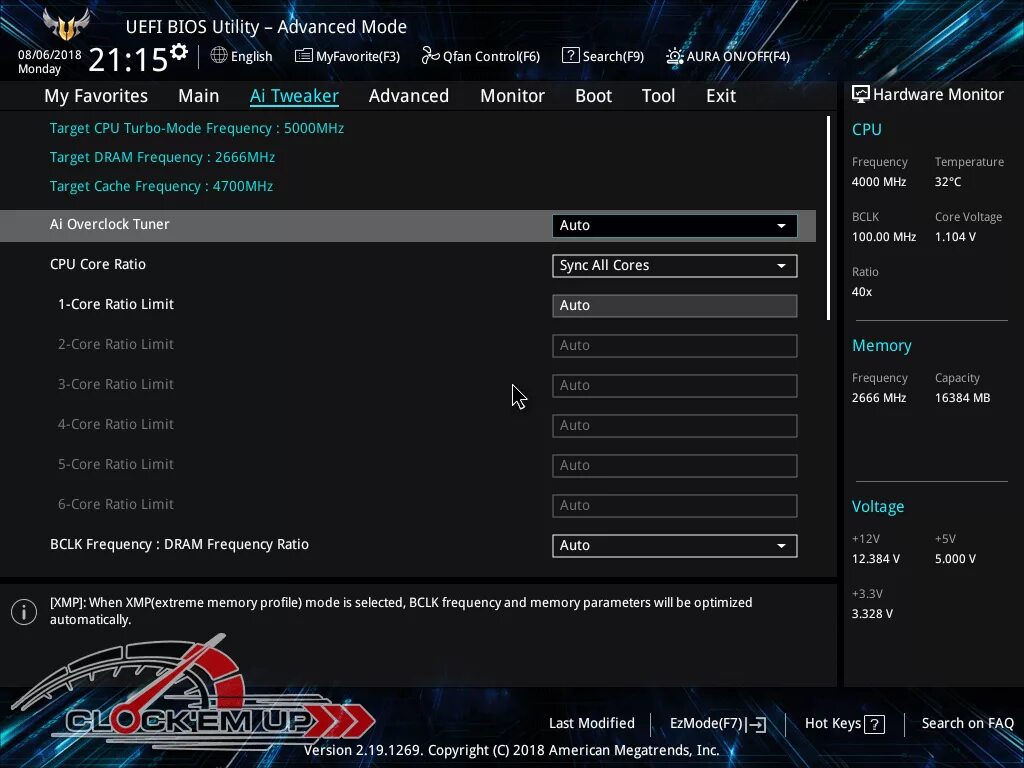
Task: Click CPU frequency value 4000 MHz
Action: (878, 182)
